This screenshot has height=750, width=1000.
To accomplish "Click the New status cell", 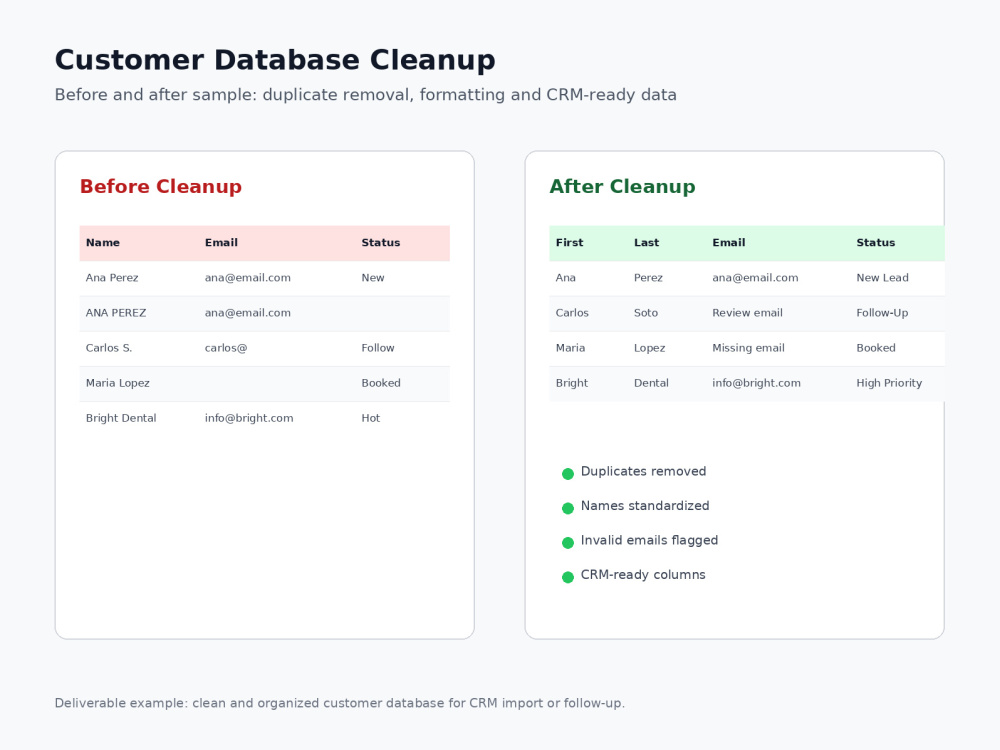I will 373,277.
